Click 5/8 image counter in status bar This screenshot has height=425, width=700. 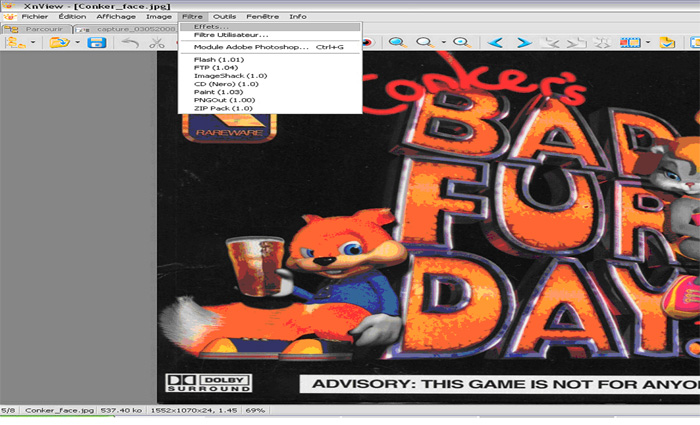(8, 410)
